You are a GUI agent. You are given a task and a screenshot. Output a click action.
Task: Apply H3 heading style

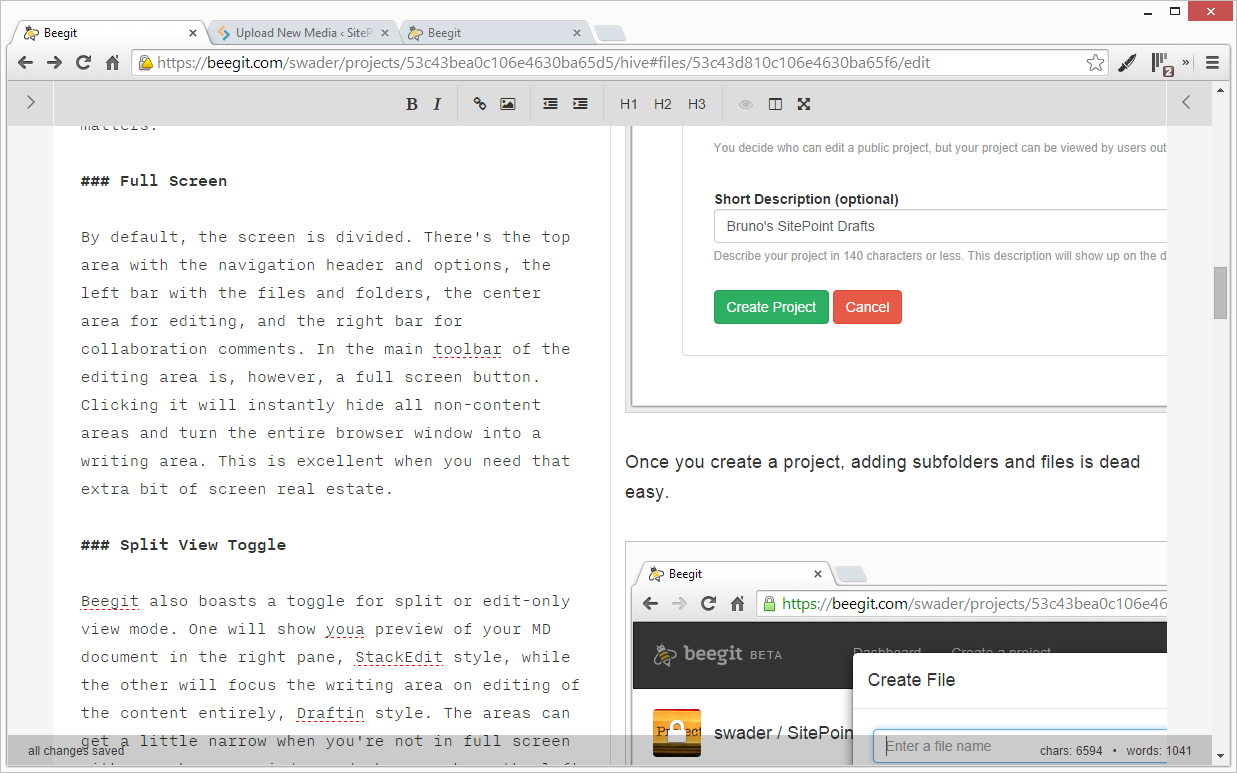(x=697, y=104)
